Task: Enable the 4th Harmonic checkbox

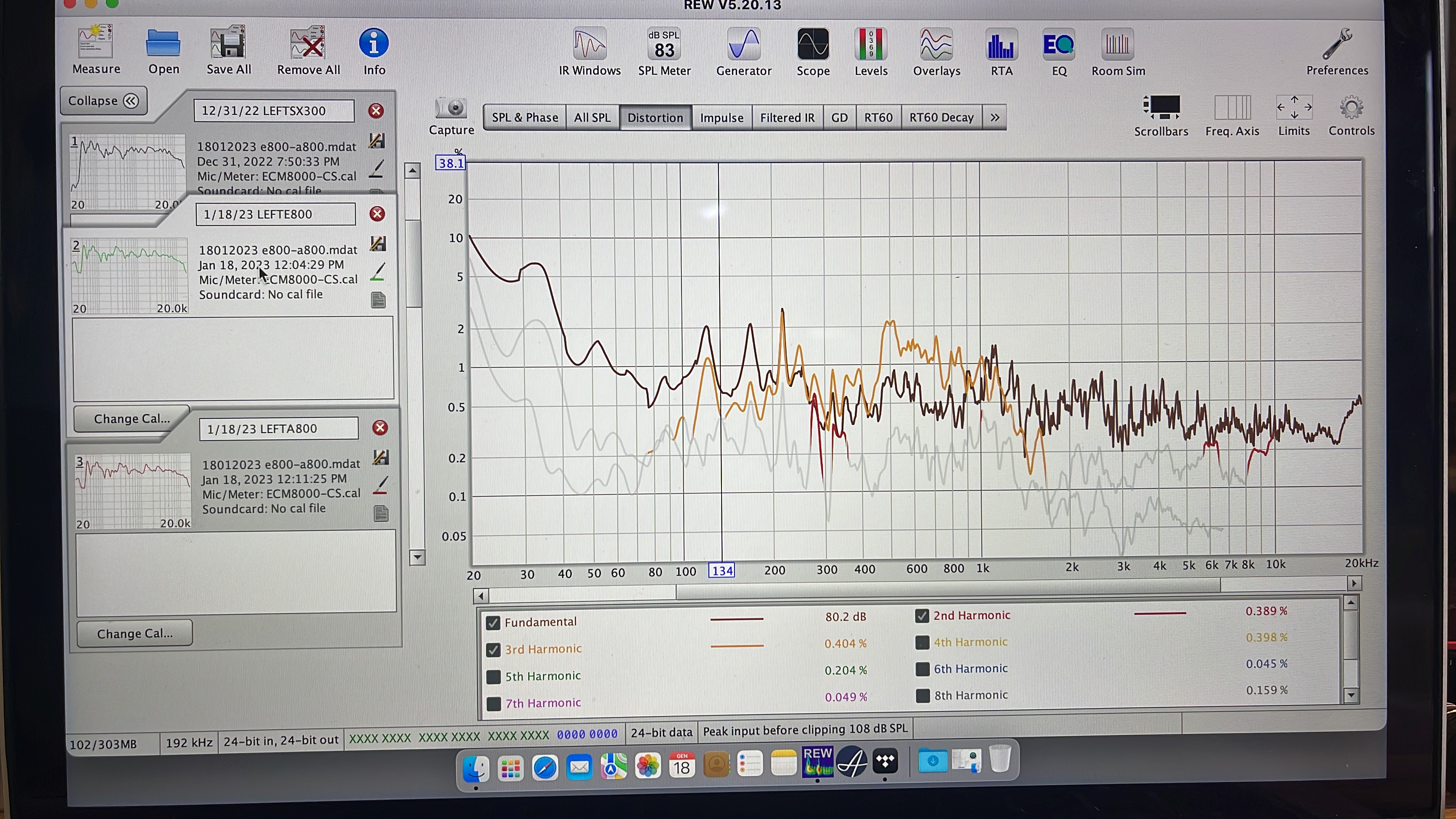Action: [x=922, y=643]
